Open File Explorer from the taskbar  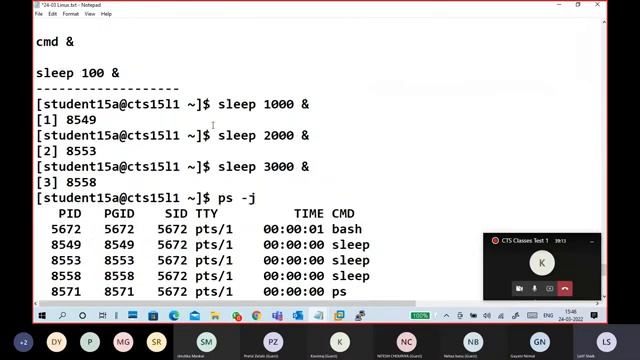215,316
